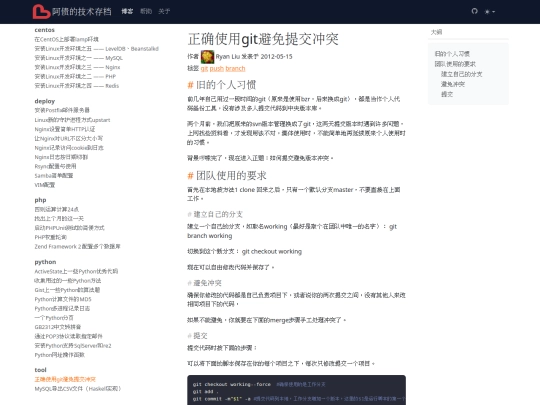This screenshot has width=540, height=405.
Task: Open the theme switcher sun dropdown
Action: (490, 12)
